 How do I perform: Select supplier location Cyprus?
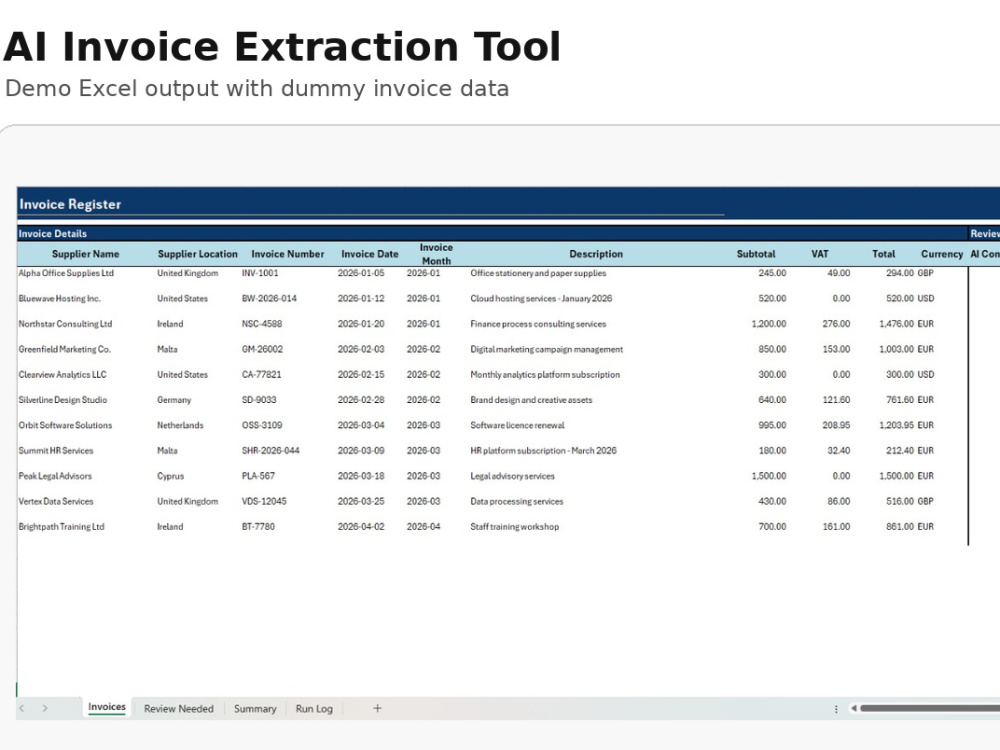[x=170, y=476]
